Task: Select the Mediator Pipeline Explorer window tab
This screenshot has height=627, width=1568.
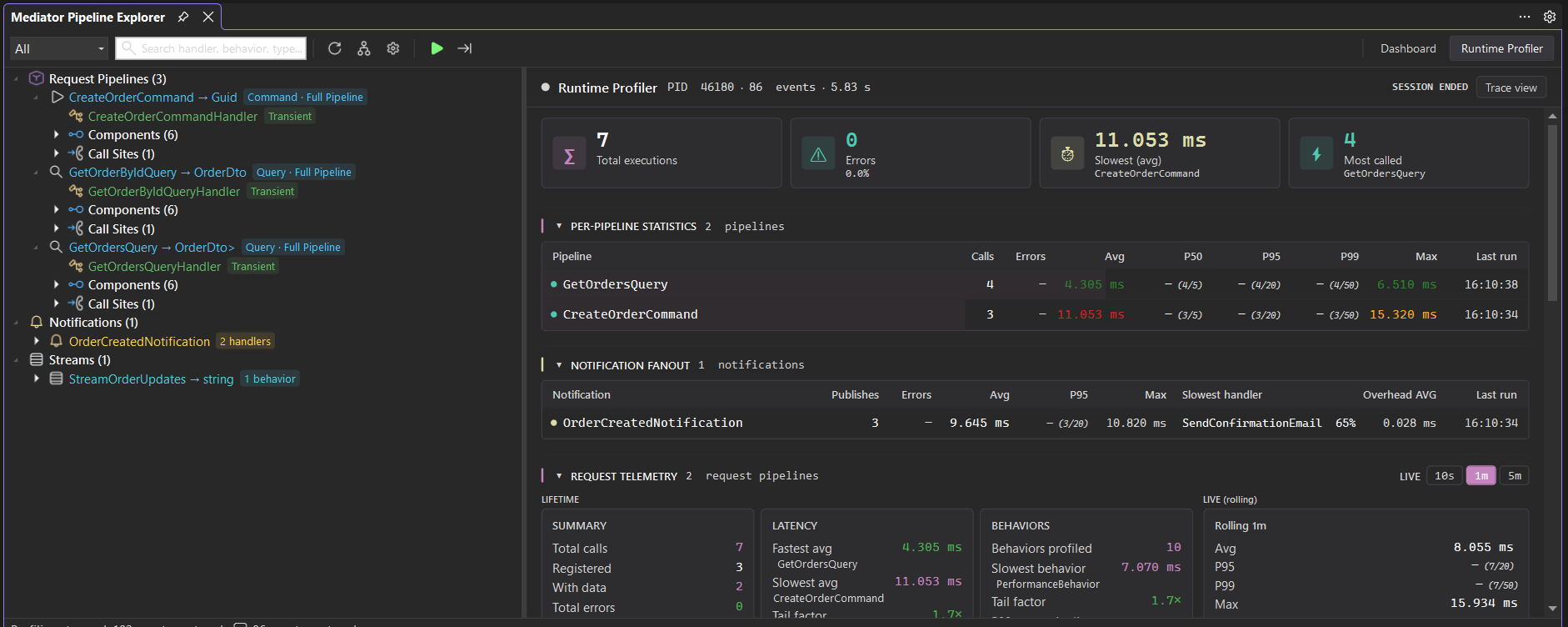Action: pos(88,17)
